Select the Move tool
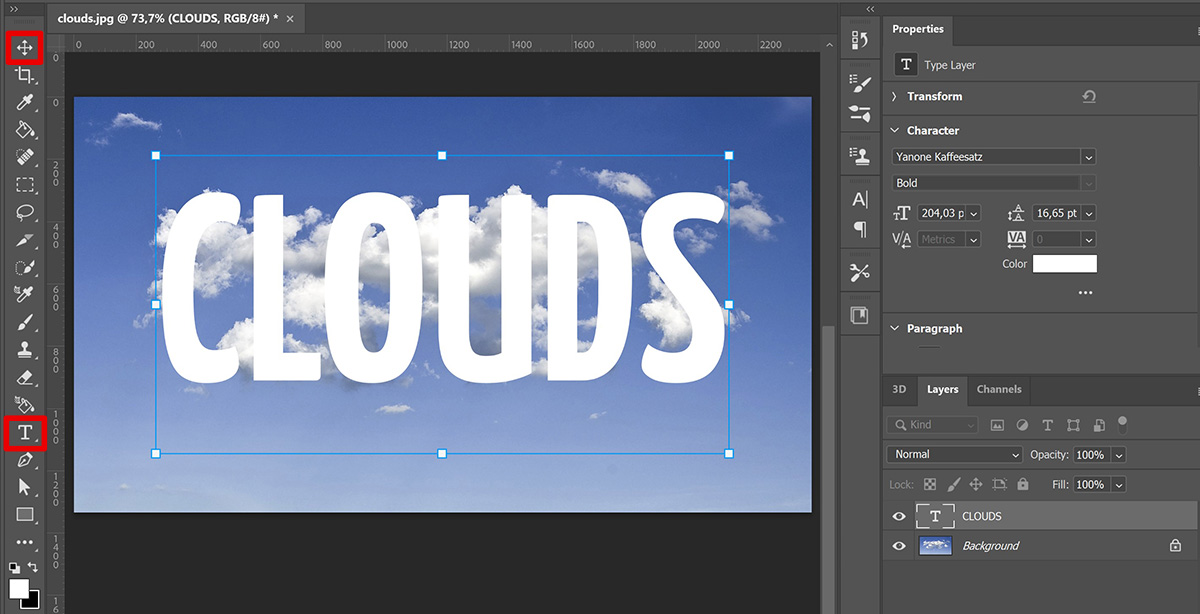The width and height of the screenshot is (1200, 614). click(x=24, y=45)
